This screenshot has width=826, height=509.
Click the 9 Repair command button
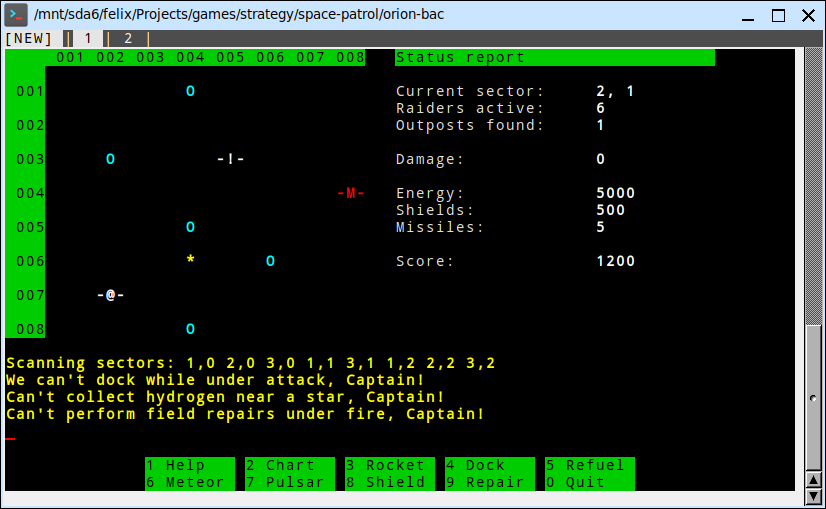[x=490, y=482]
